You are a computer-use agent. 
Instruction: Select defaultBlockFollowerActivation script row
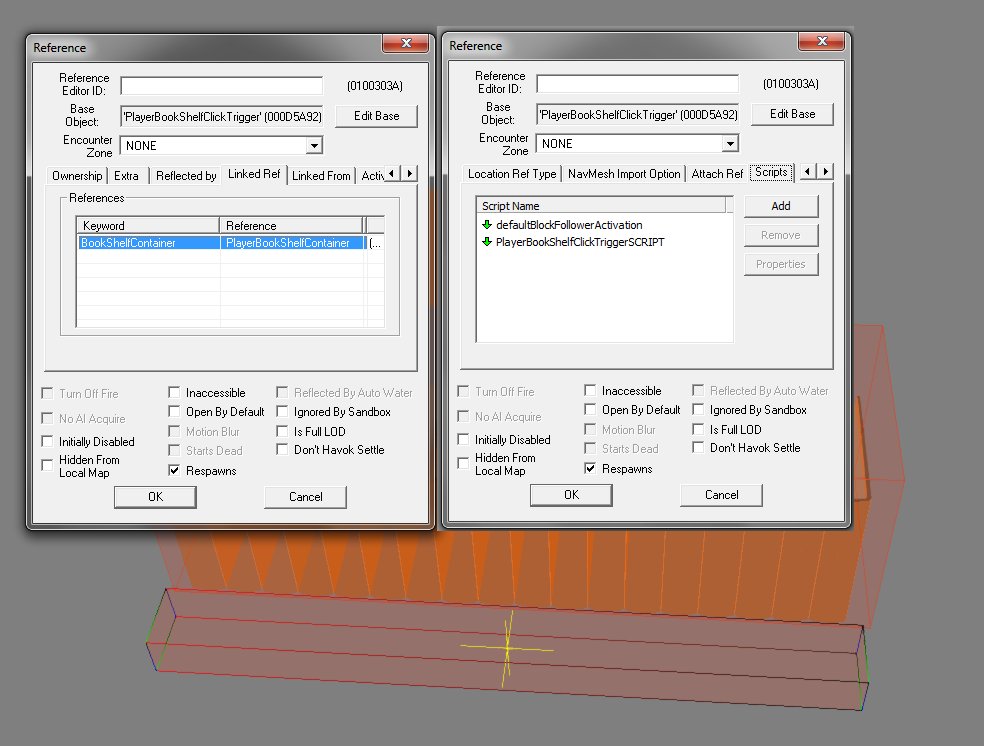coord(604,225)
